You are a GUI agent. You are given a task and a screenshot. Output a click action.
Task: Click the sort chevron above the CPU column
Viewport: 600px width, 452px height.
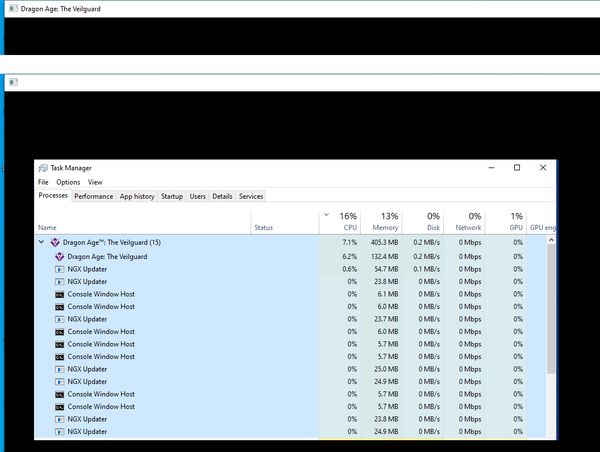coord(327,214)
